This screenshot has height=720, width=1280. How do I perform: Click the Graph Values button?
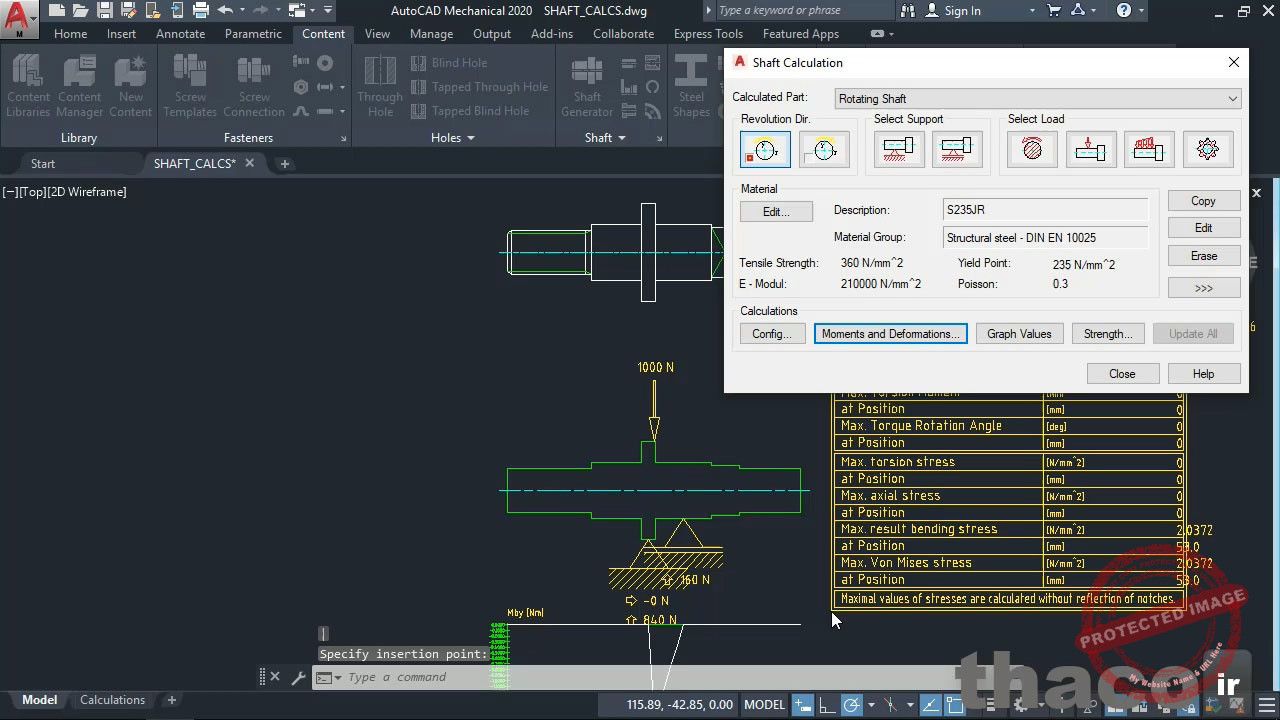tap(1019, 334)
